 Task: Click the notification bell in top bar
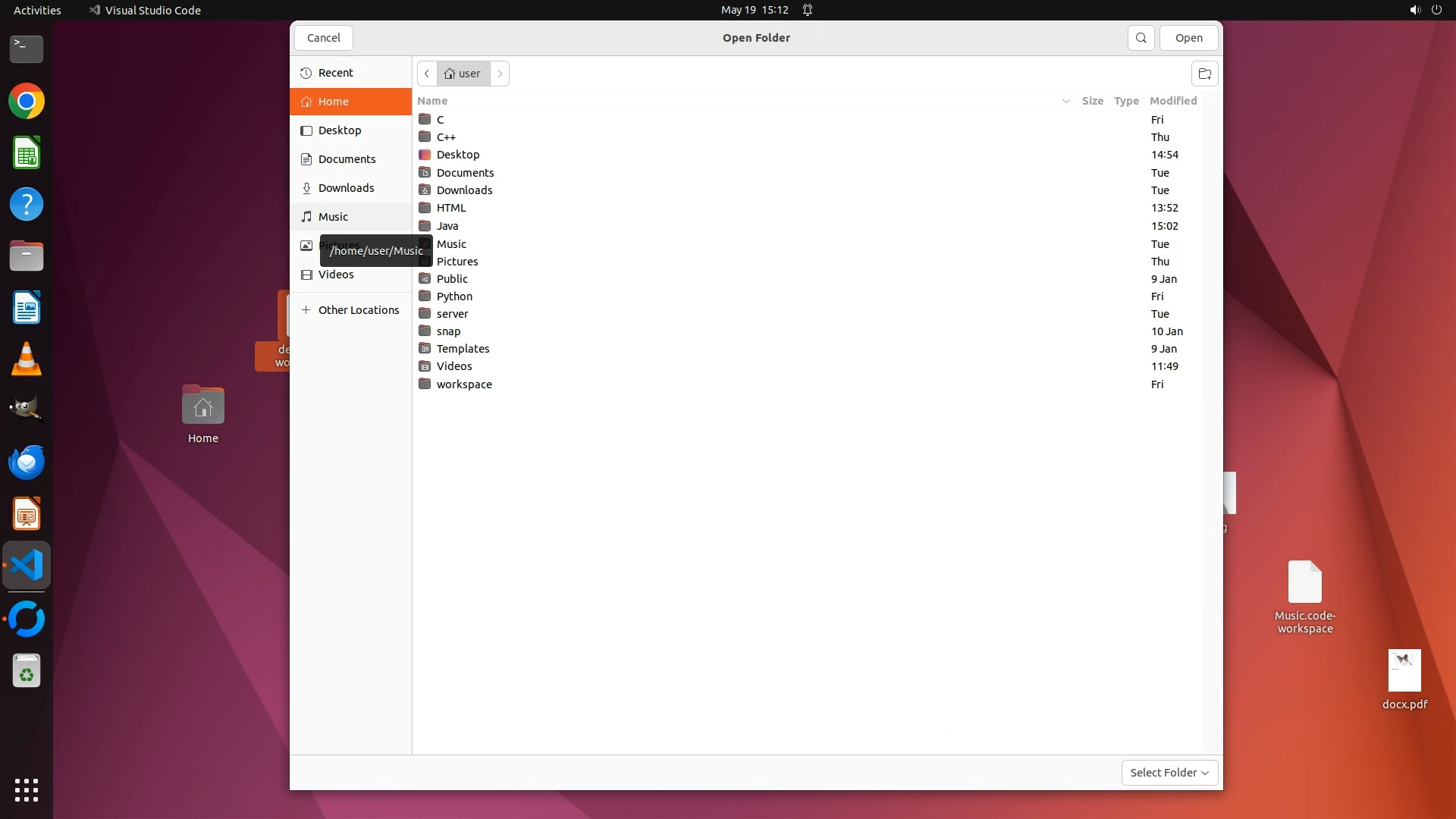point(808,10)
